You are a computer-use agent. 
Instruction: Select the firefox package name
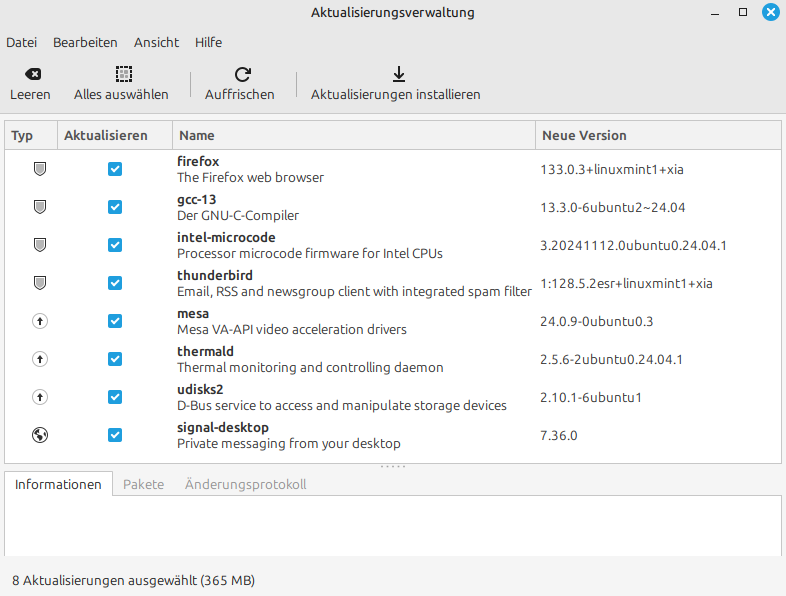(198, 161)
